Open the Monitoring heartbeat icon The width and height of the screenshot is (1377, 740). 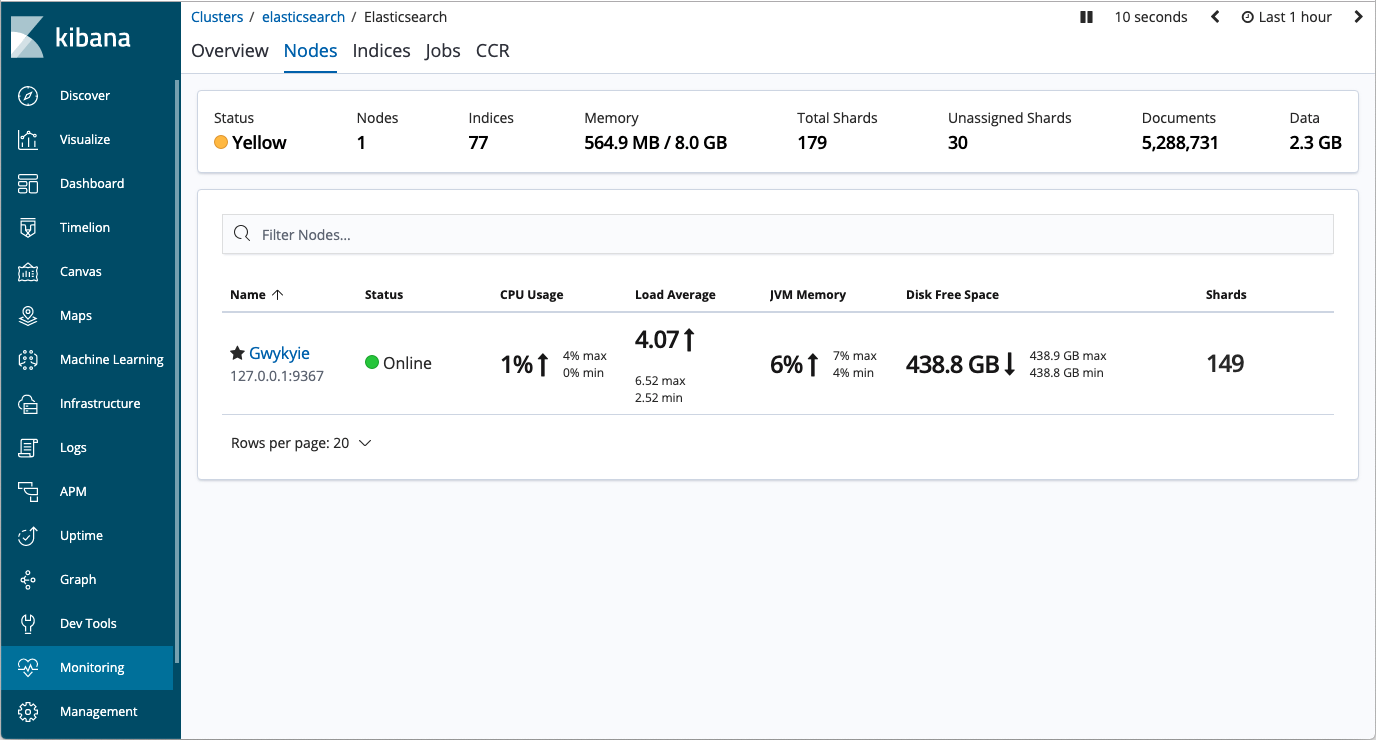(28, 668)
